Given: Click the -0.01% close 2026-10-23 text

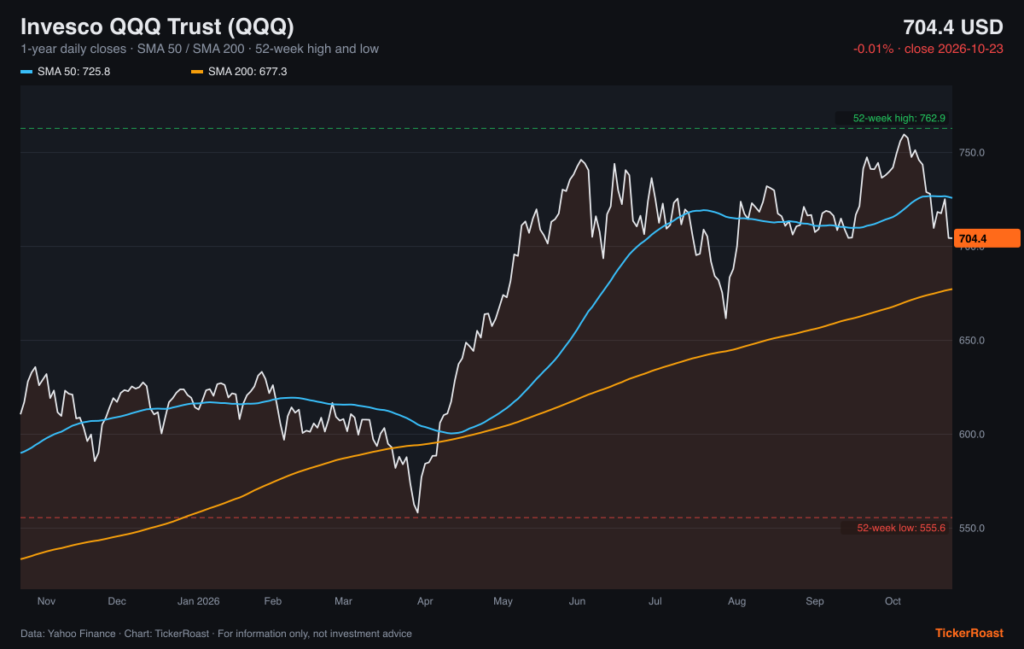Looking at the screenshot, I should click(928, 49).
